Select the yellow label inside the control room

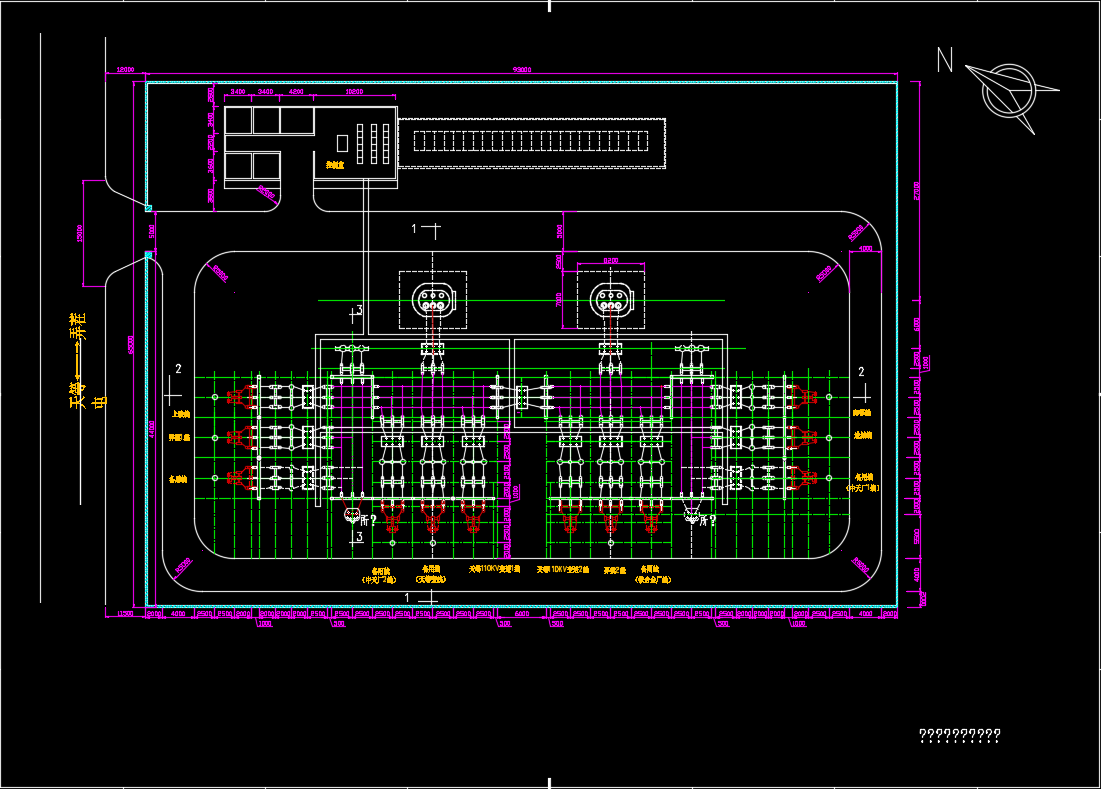335,165
